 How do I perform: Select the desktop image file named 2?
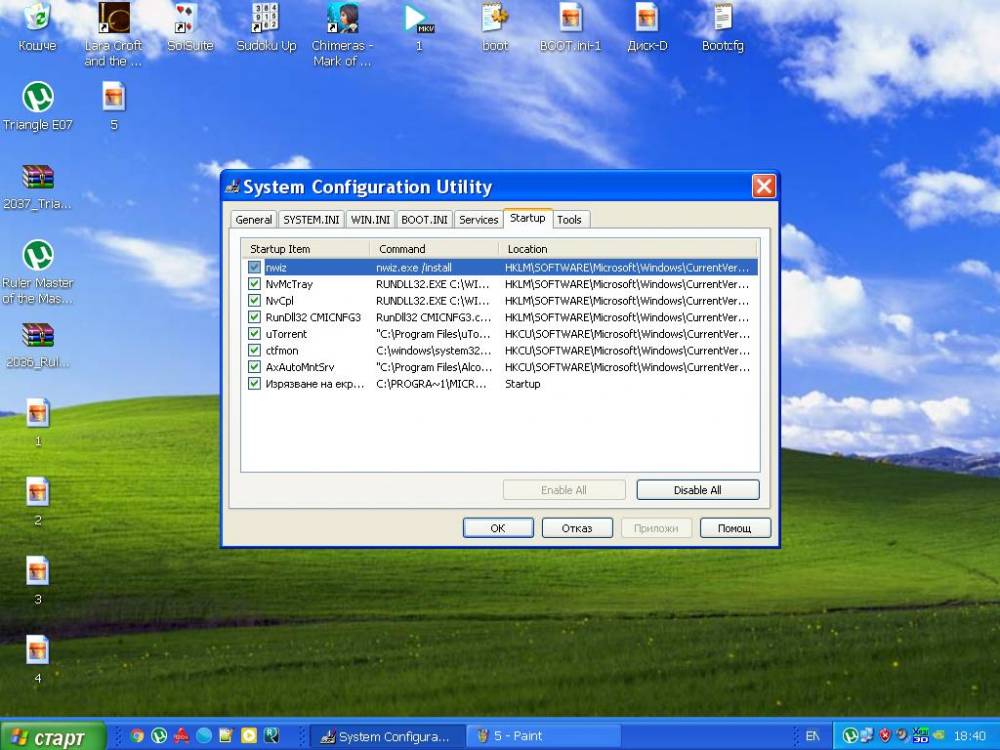coord(38,492)
